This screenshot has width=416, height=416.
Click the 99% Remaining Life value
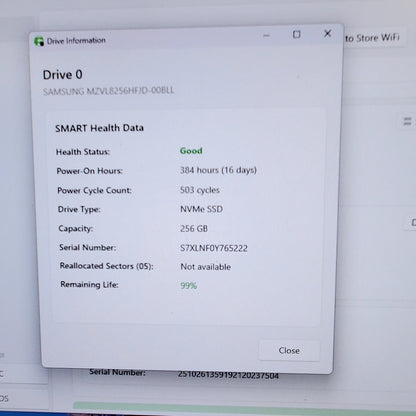pyautogui.click(x=189, y=286)
